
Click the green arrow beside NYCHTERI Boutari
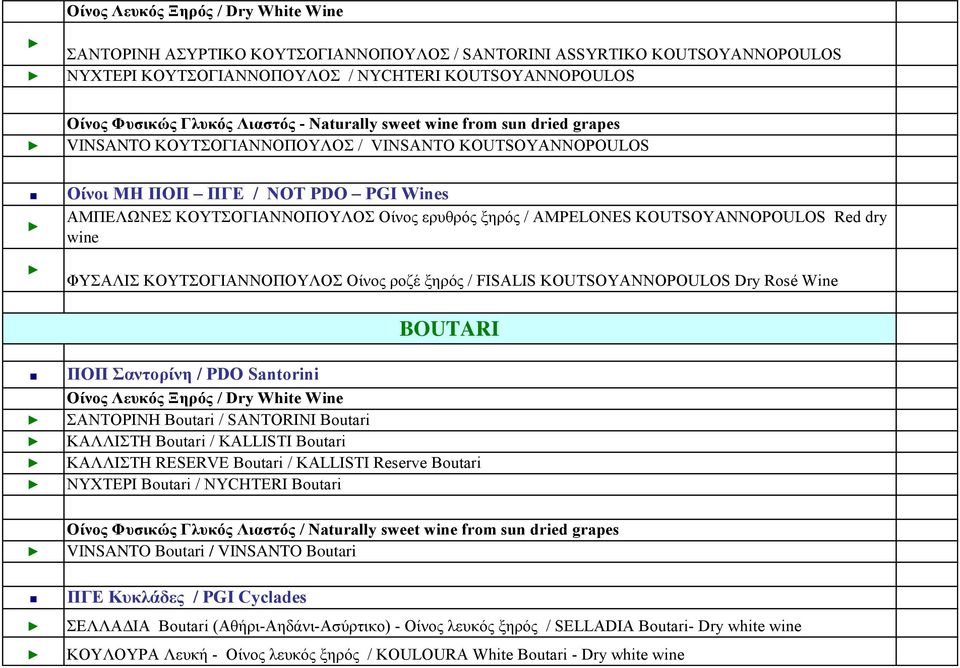(33, 484)
